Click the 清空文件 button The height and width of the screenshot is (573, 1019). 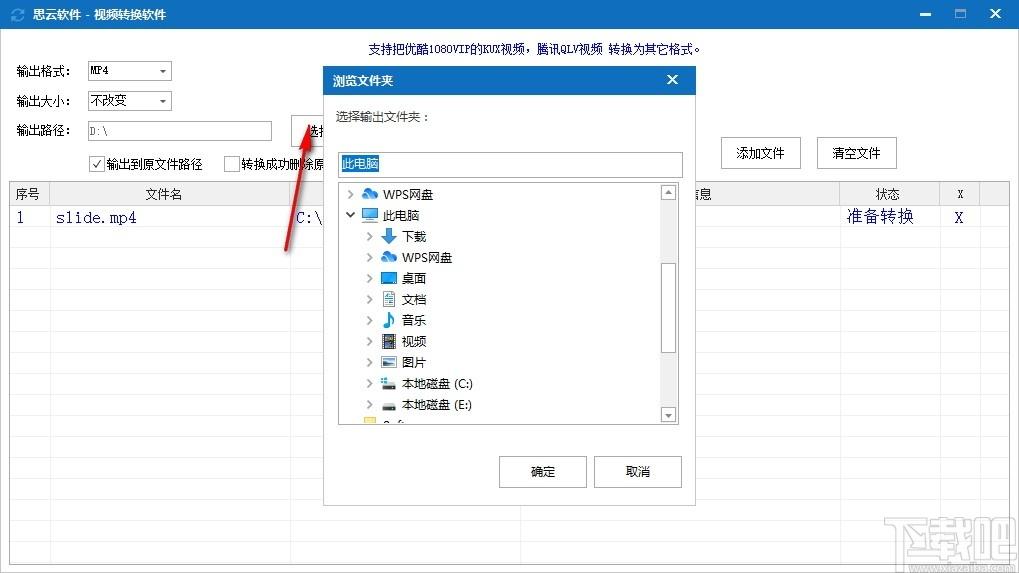[x=857, y=153]
